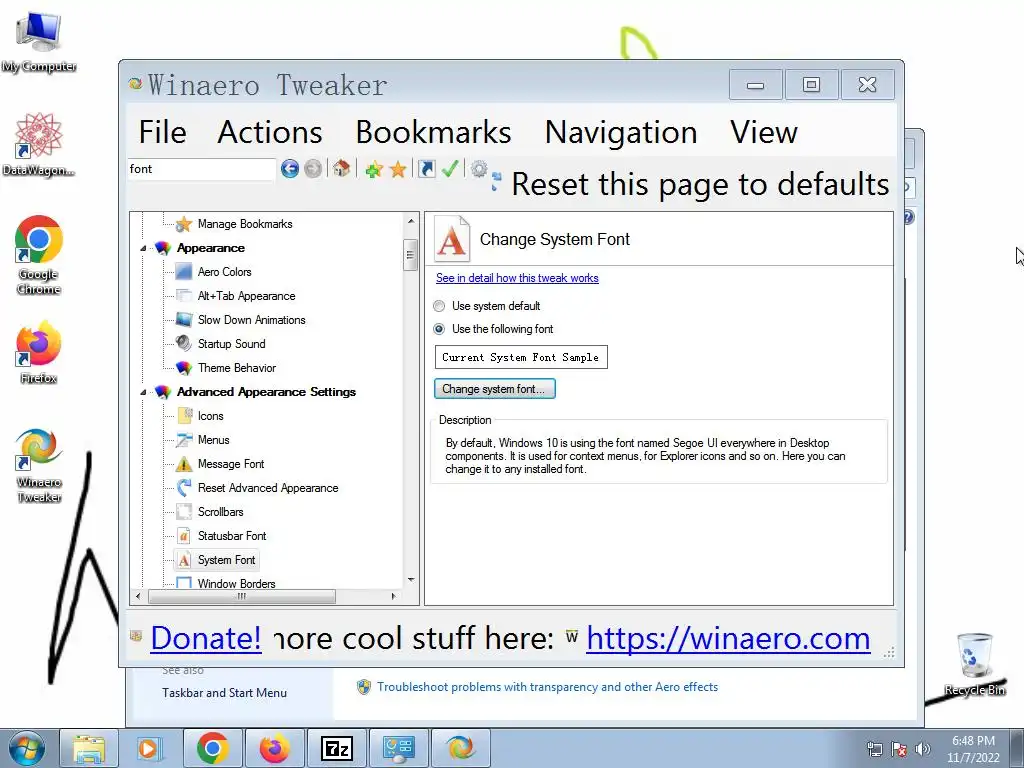Open My Computer desktop icon
Image resolution: width=1024 pixels, height=768 pixels.
tap(39, 42)
